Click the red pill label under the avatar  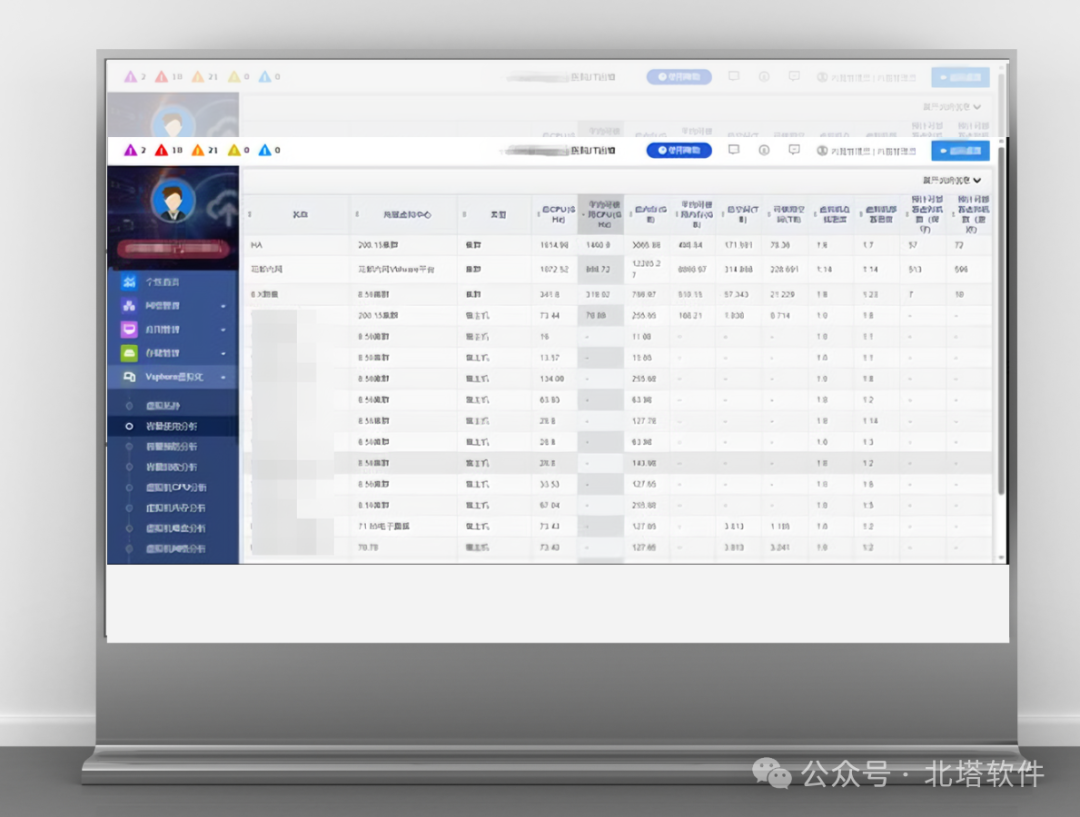(173, 248)
